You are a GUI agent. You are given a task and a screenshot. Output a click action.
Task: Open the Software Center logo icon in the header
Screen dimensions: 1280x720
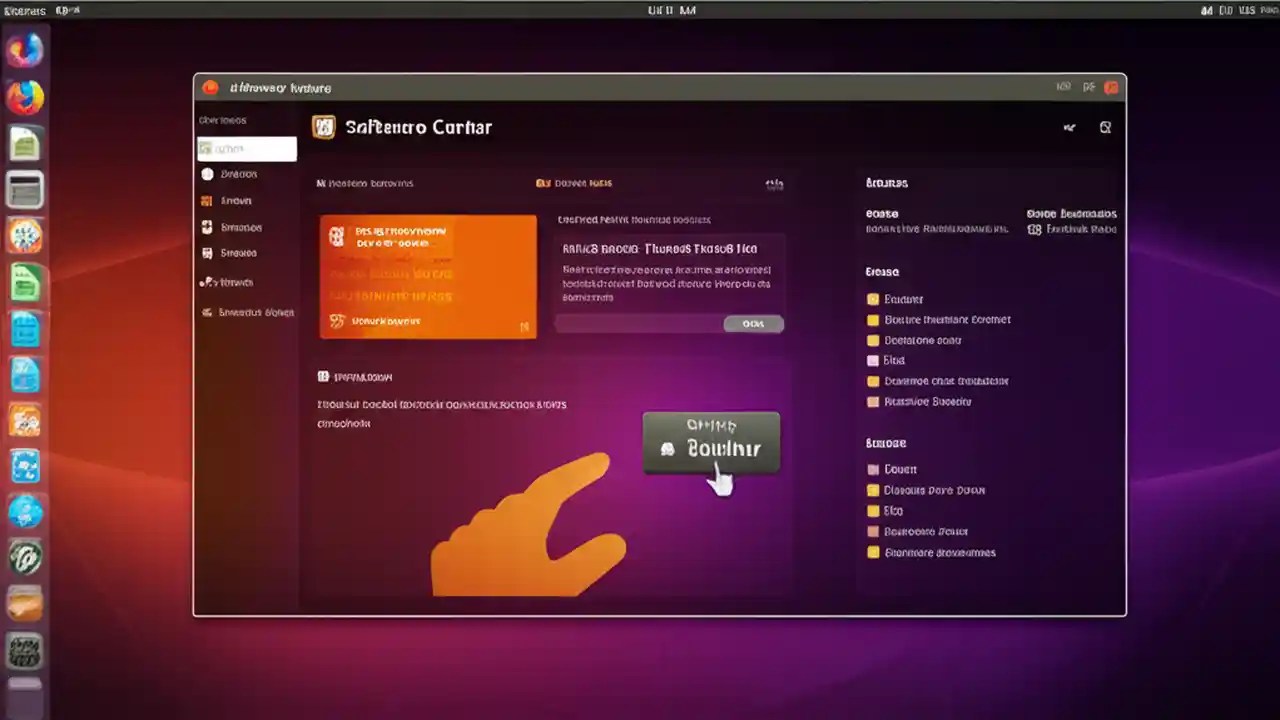click(322, 127)
